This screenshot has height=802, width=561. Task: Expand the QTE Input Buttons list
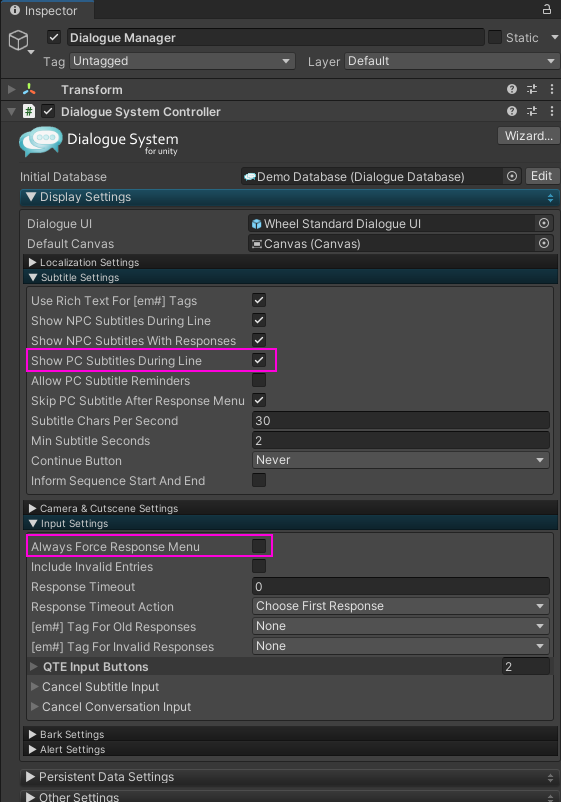click(34, 666)
